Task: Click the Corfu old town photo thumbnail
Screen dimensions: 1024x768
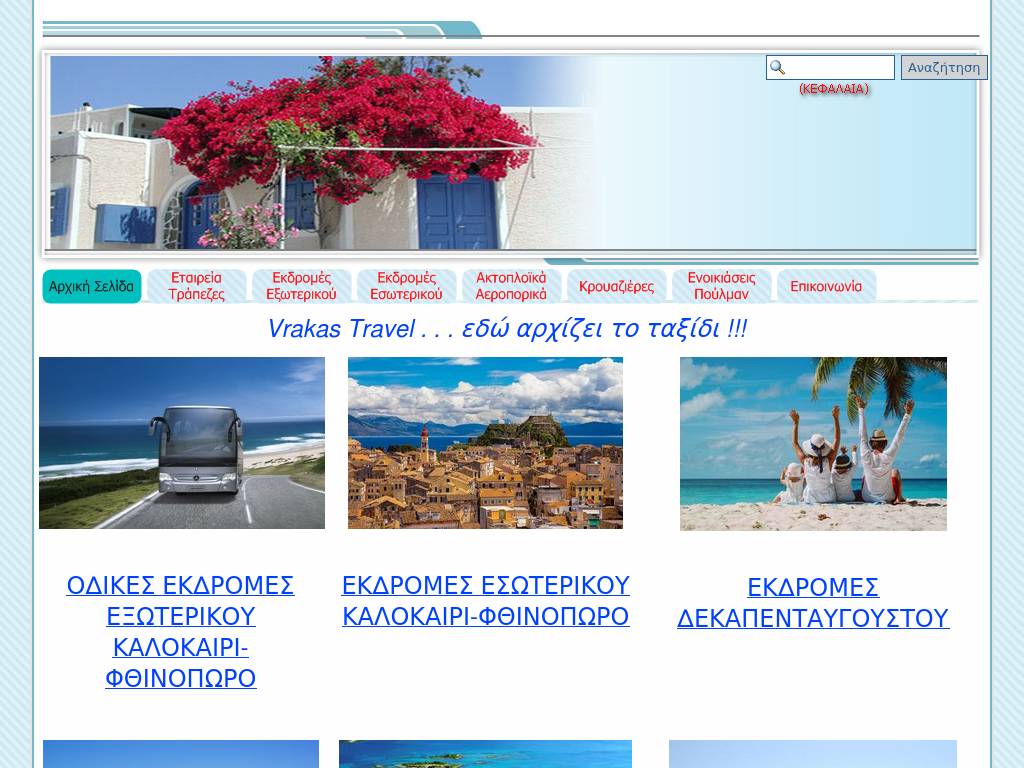Action: click(485, 443)
